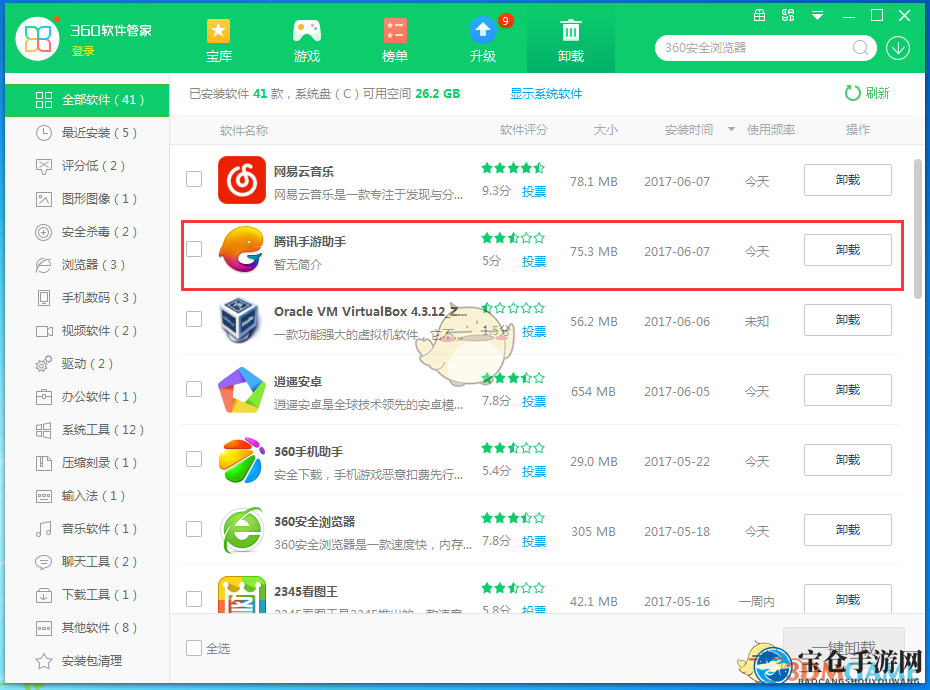Check the 逍遥安卓 checkbox
930x690 pixels.
pos(194,389)
